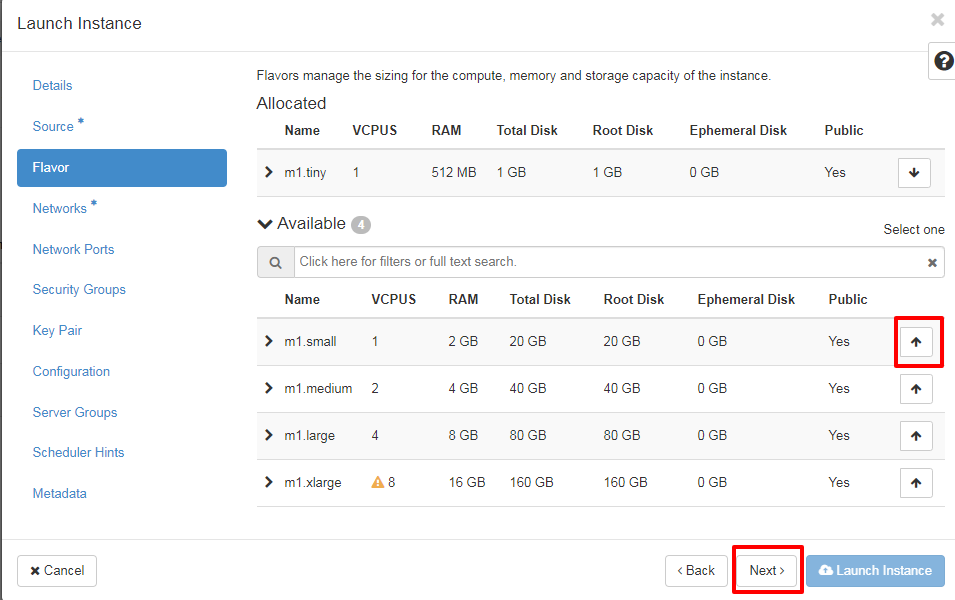Expand the m1.medium row details
This screenshot has width=955, height=600.
(269, 388)
